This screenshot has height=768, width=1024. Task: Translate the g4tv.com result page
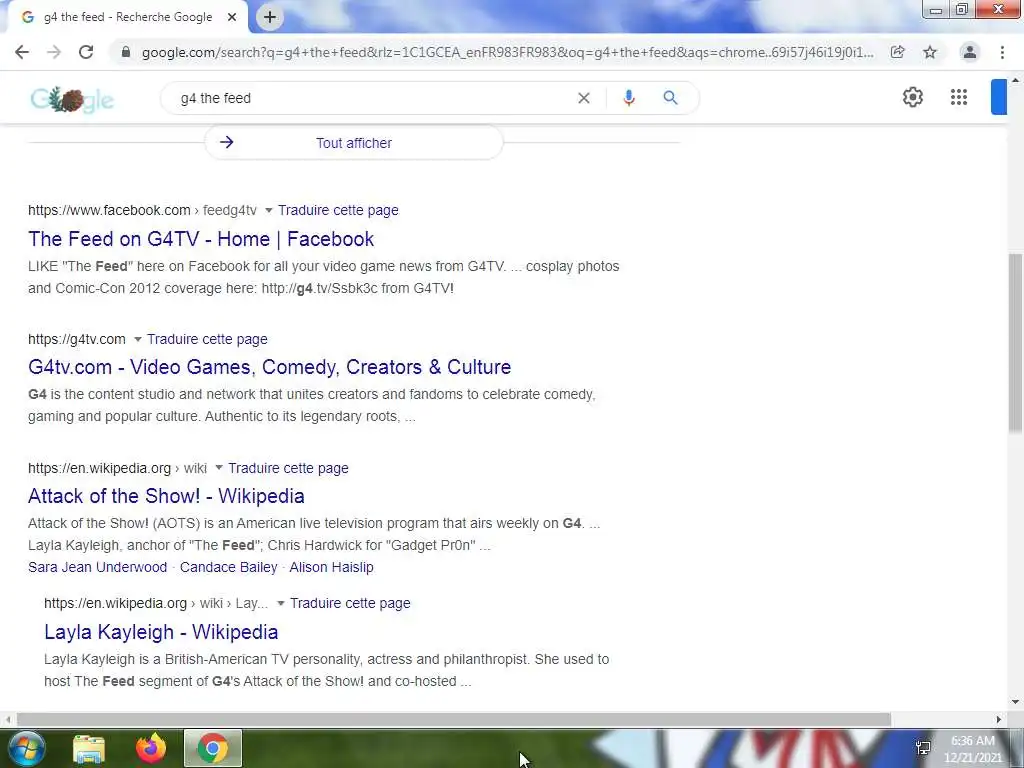click(207, 340)
